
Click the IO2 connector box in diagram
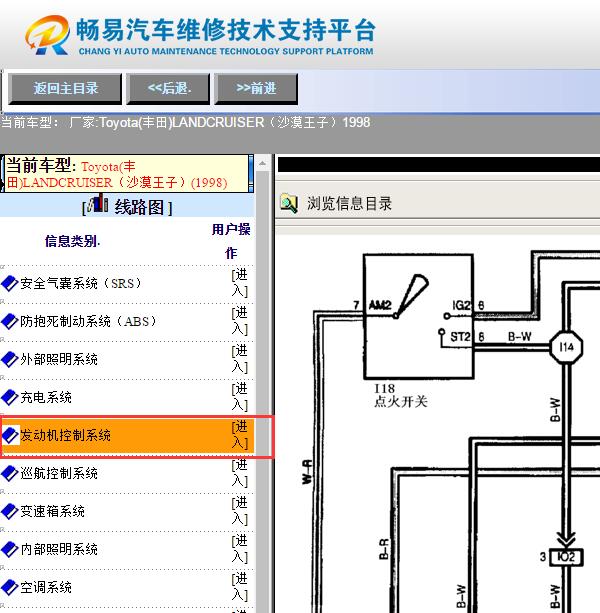pos(566,557)
